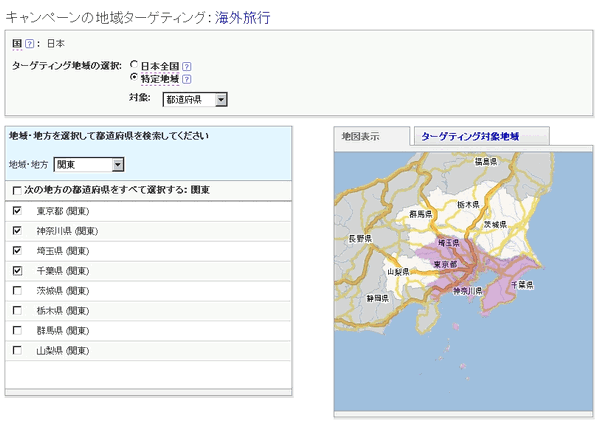Click the 東京都 (関東) list text

click(x=63, y=211)
